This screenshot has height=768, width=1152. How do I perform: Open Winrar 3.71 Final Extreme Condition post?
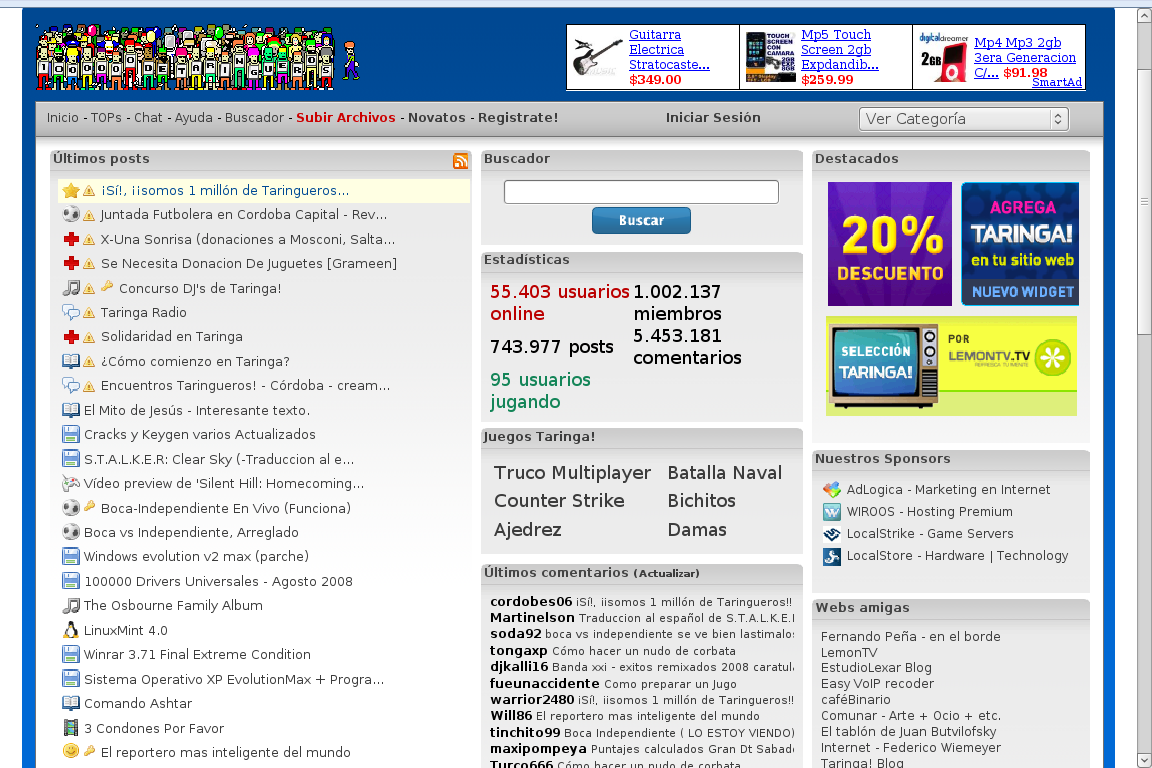coord(197,654)
